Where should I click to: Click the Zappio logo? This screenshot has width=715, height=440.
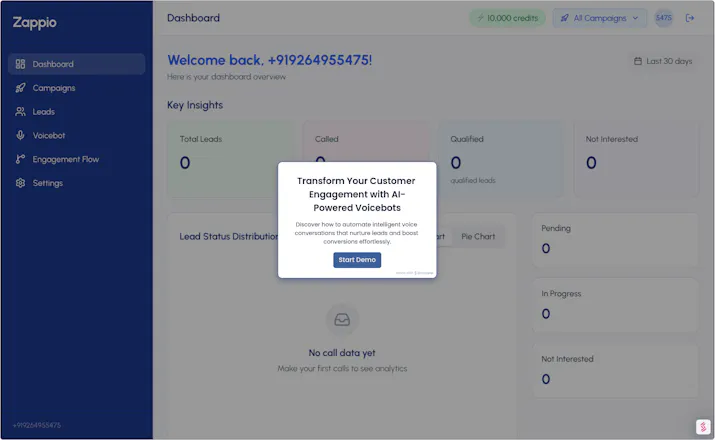35,22
